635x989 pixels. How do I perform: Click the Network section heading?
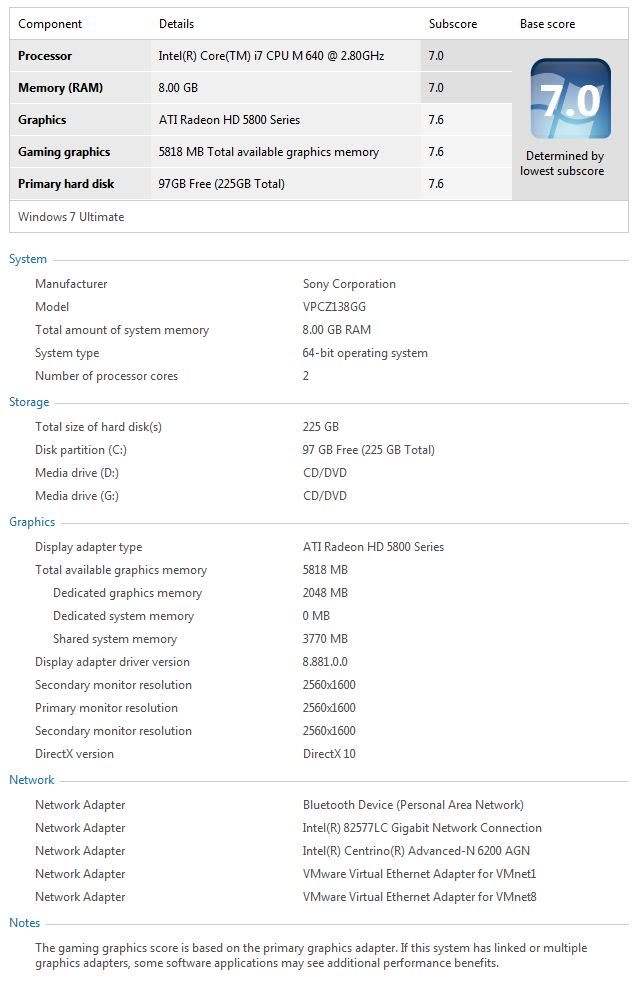pos(32,780)
